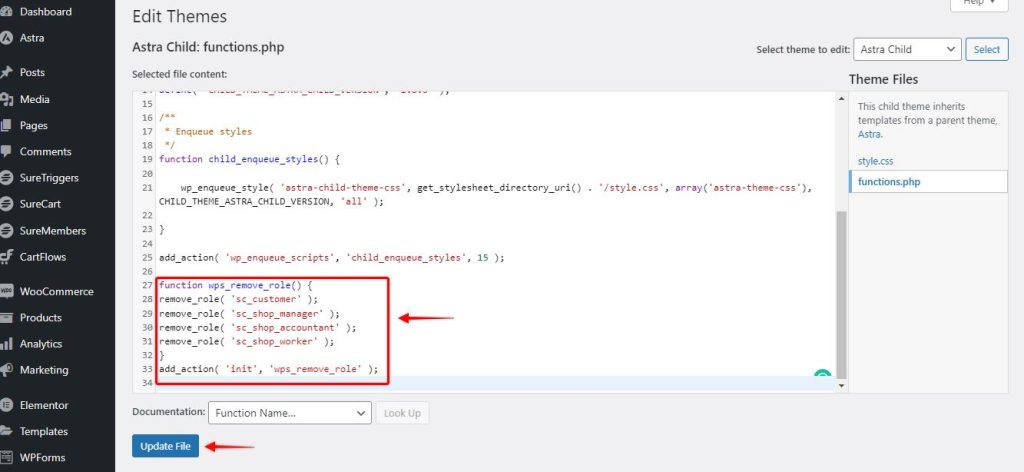Click the Marketing megaphone icon

click(6, 370)
